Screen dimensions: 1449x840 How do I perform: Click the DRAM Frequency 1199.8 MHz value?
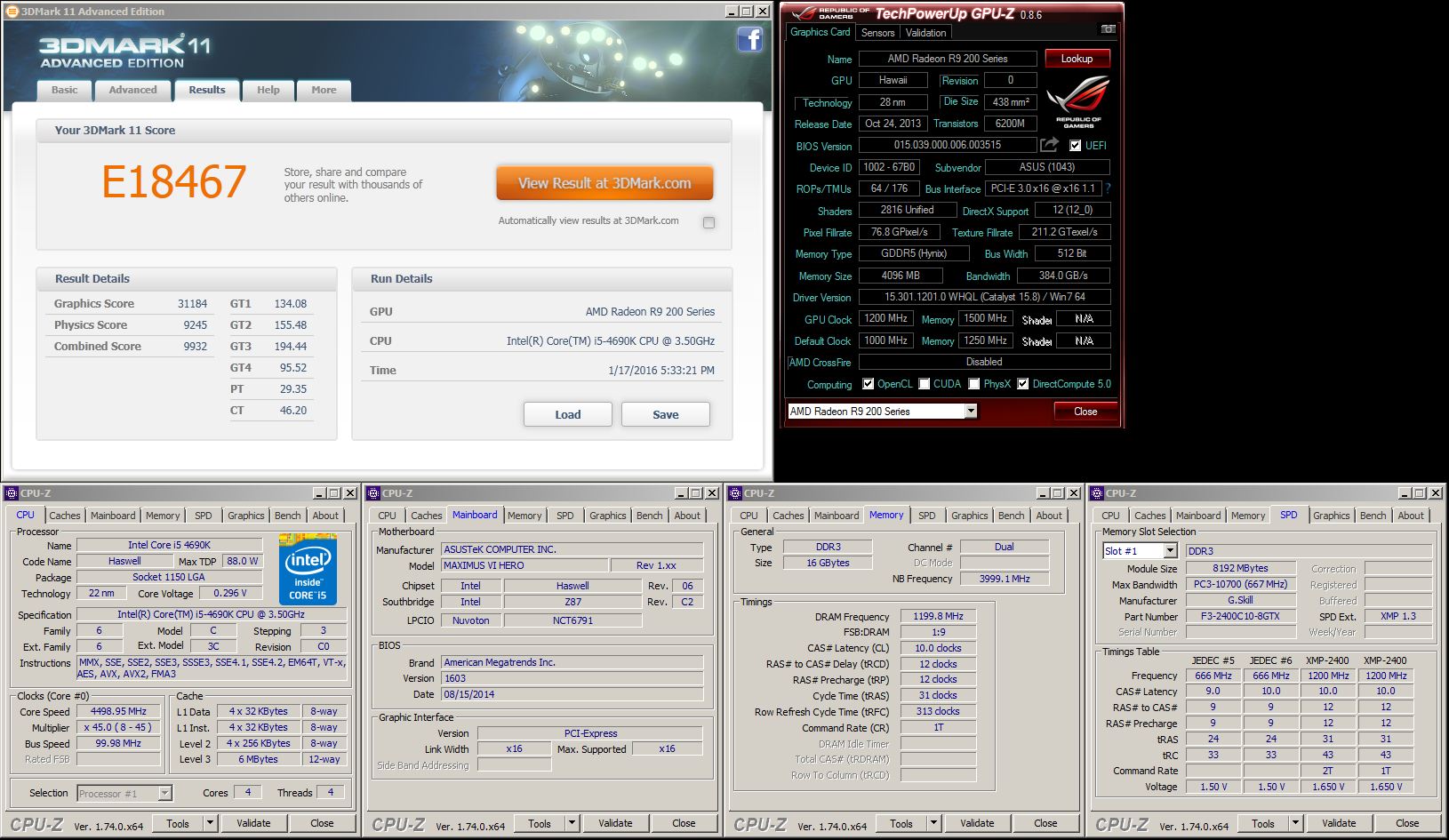click(938, 616)
